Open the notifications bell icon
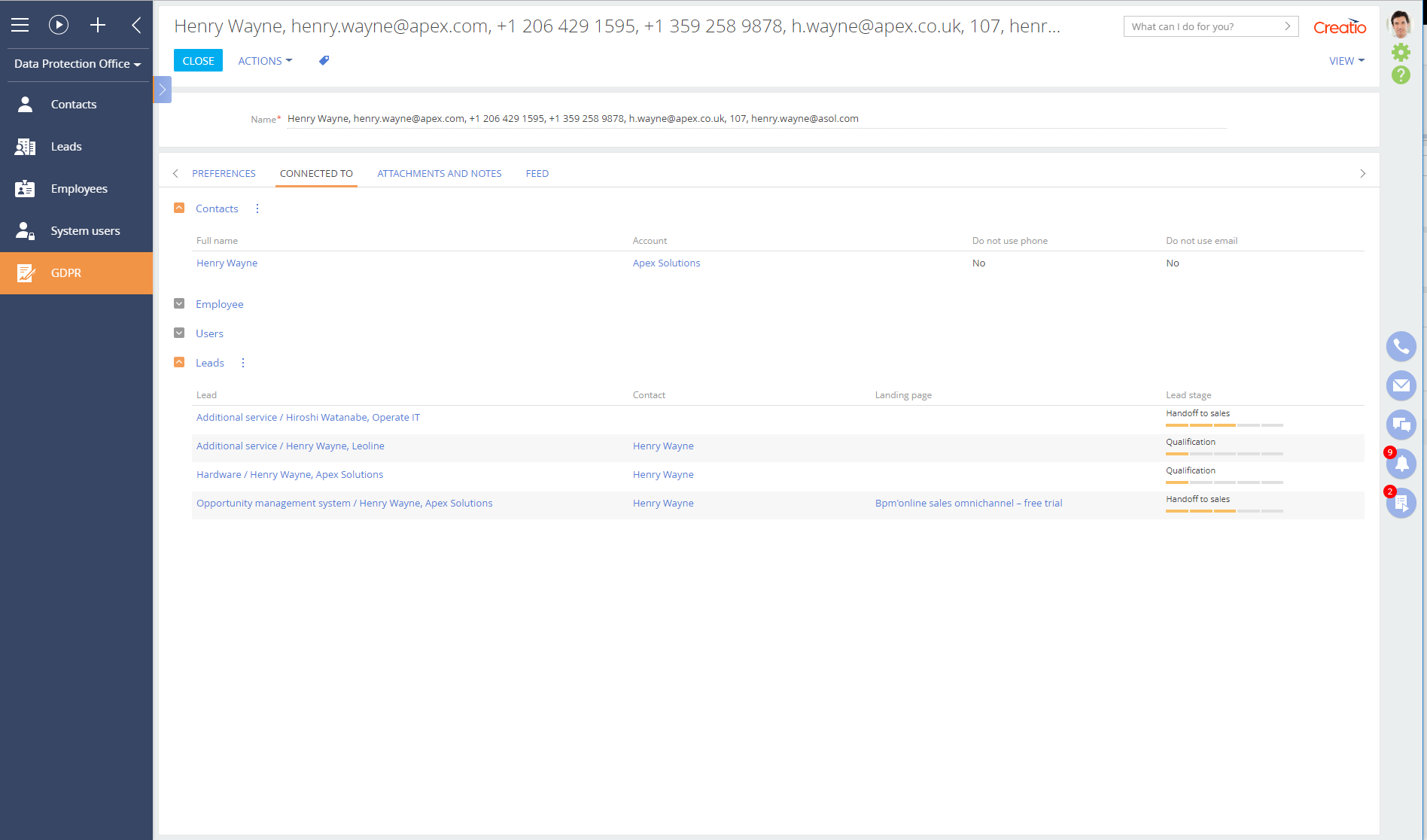 [x=1401, y=464]
